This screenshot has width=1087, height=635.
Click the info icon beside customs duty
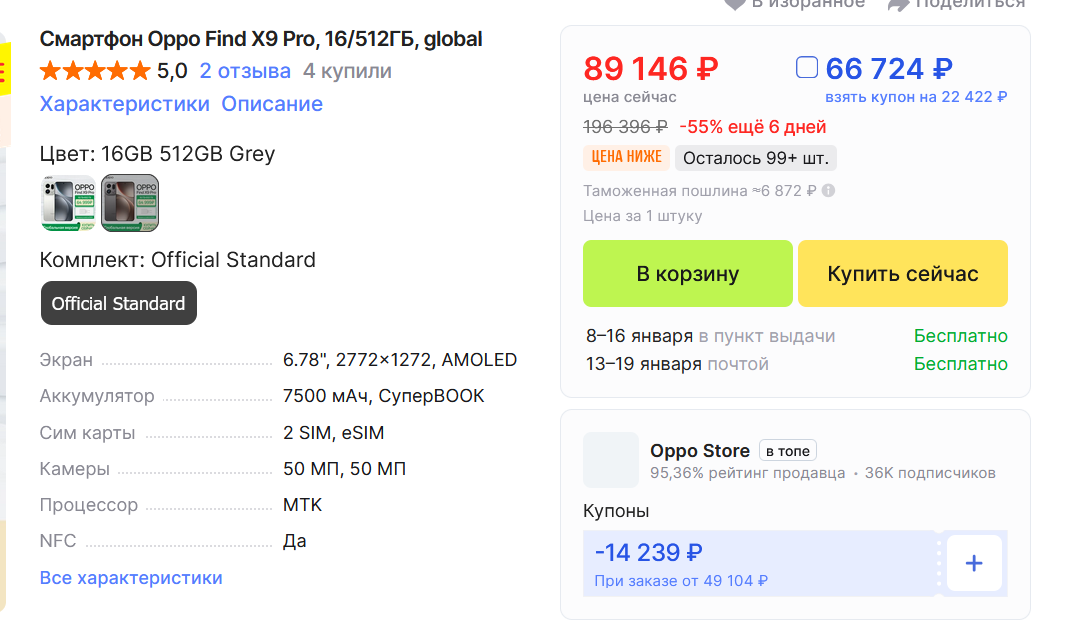click(x=828, y=191)
